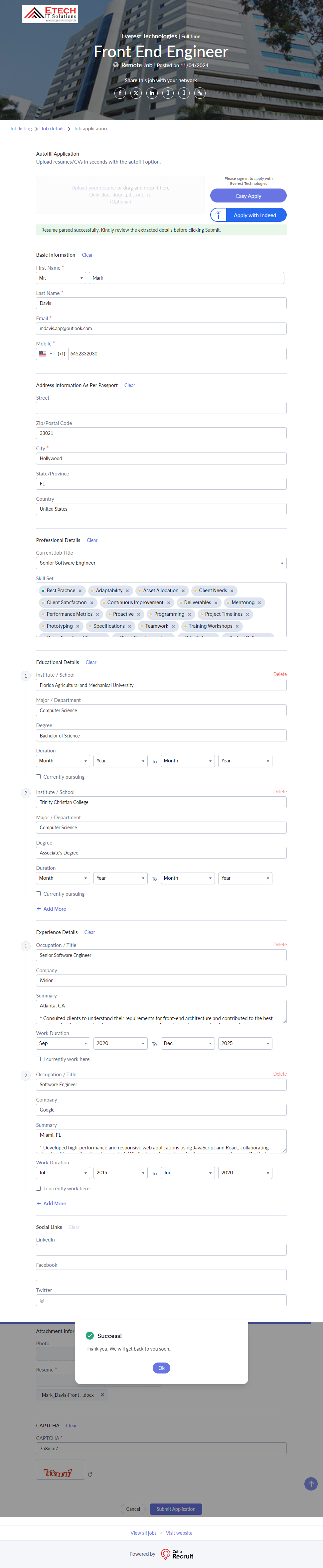Viewport: 323px width, 1568px height.
Task: Click into the Street address field
Action: (161, 408)
